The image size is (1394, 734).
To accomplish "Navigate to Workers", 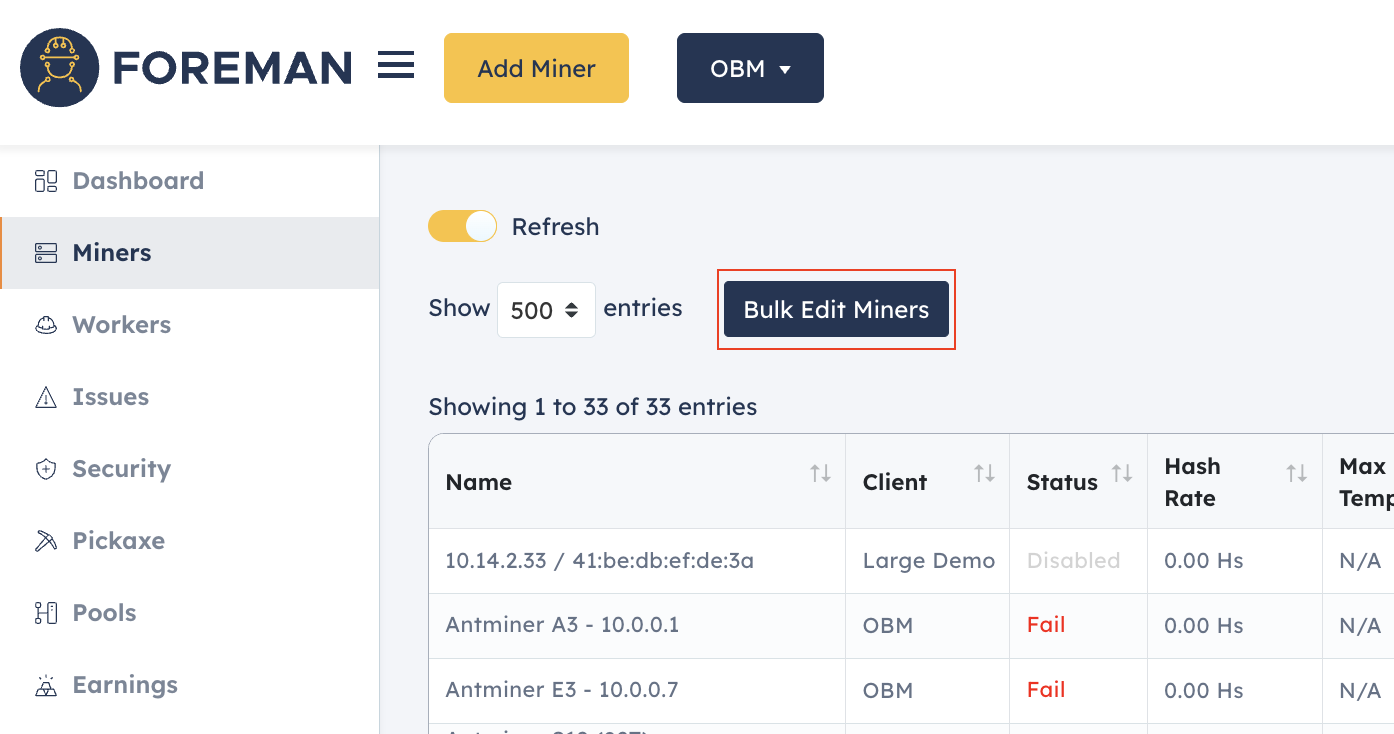I will 122,325.
